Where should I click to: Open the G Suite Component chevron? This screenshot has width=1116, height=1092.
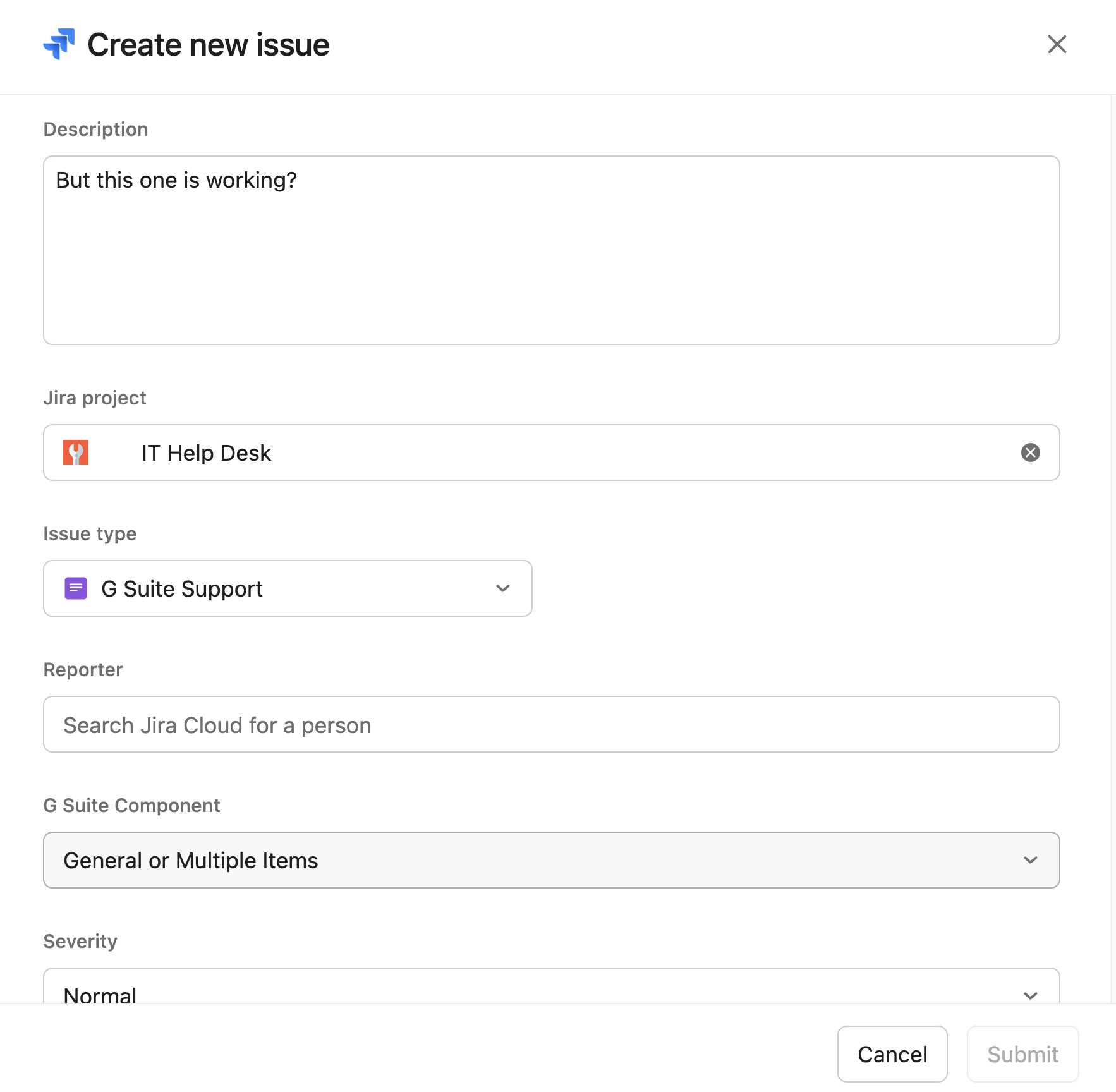tap(1030, 860)
